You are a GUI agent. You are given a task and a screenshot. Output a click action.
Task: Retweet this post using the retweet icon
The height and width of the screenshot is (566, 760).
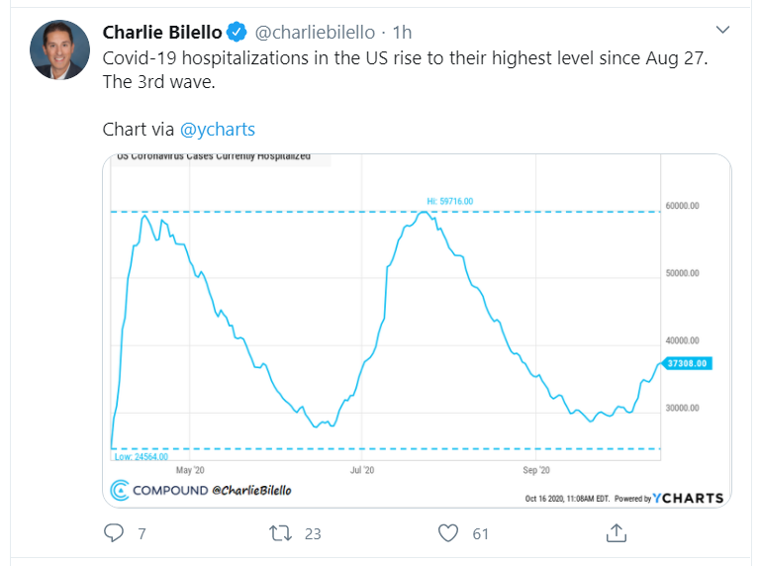(281, 533)
